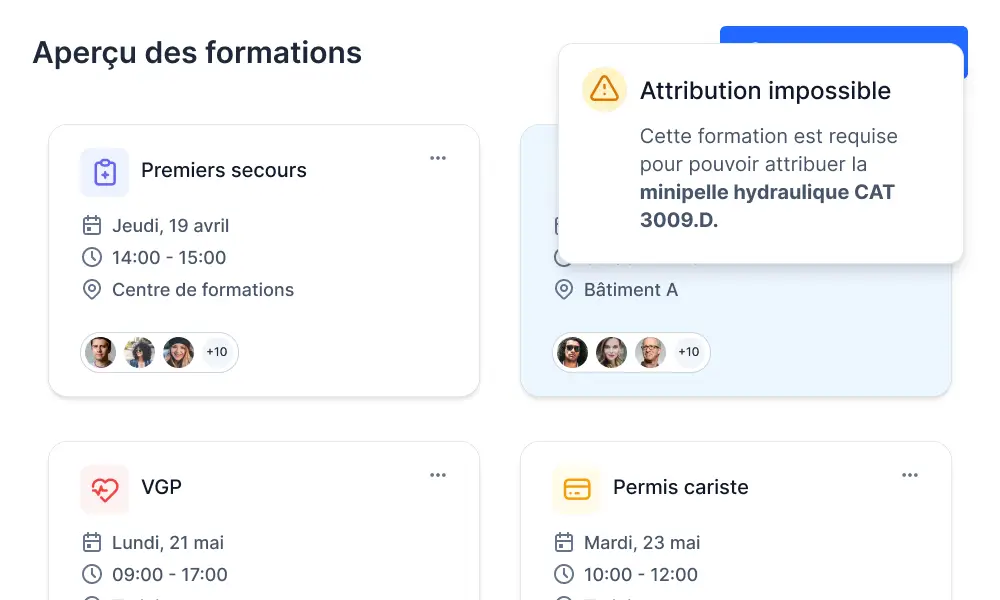
Task: Open options menu for Premiers secours card
Action: tap(438, 158)
